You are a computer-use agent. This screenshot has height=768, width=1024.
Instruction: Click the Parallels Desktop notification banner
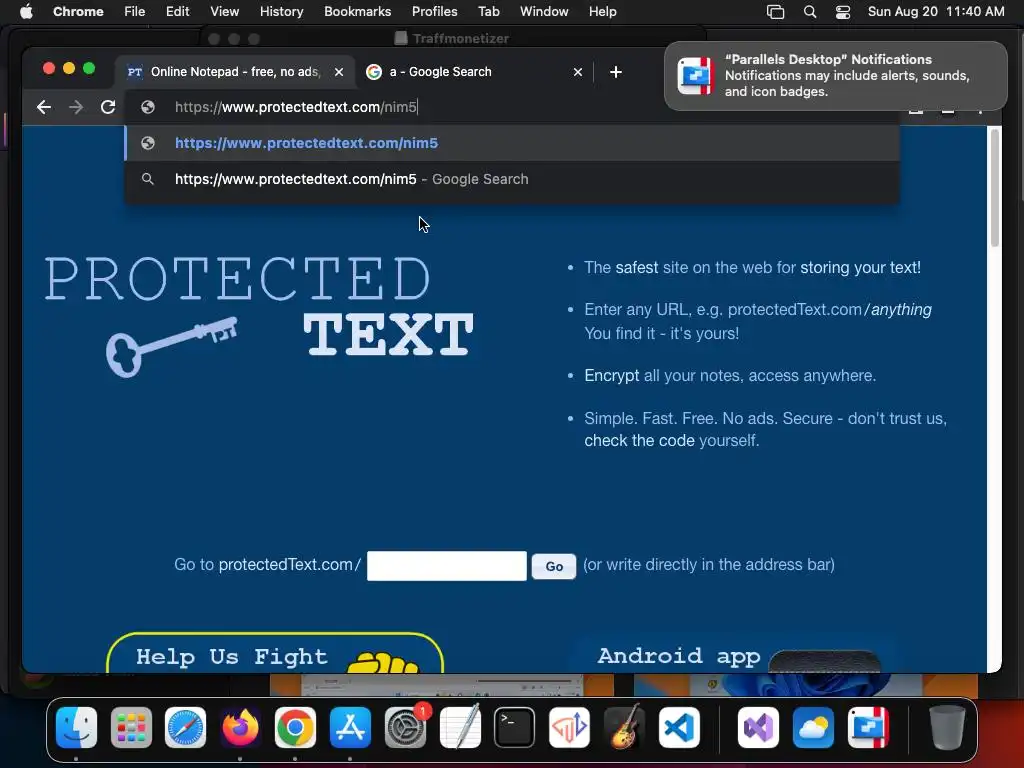pyautogui.click(x=836, y=76)
